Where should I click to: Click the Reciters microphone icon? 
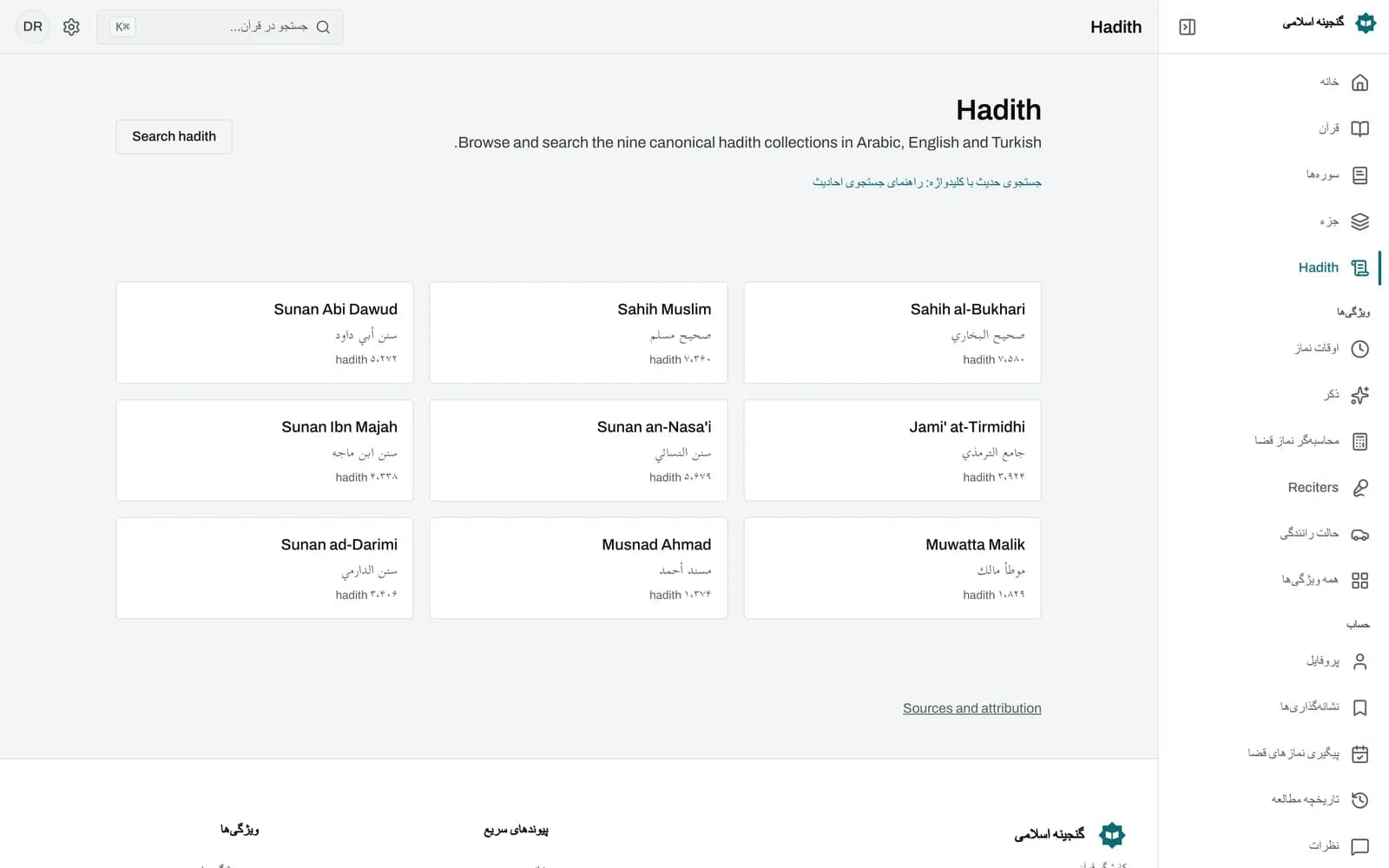coord(1359,488)
